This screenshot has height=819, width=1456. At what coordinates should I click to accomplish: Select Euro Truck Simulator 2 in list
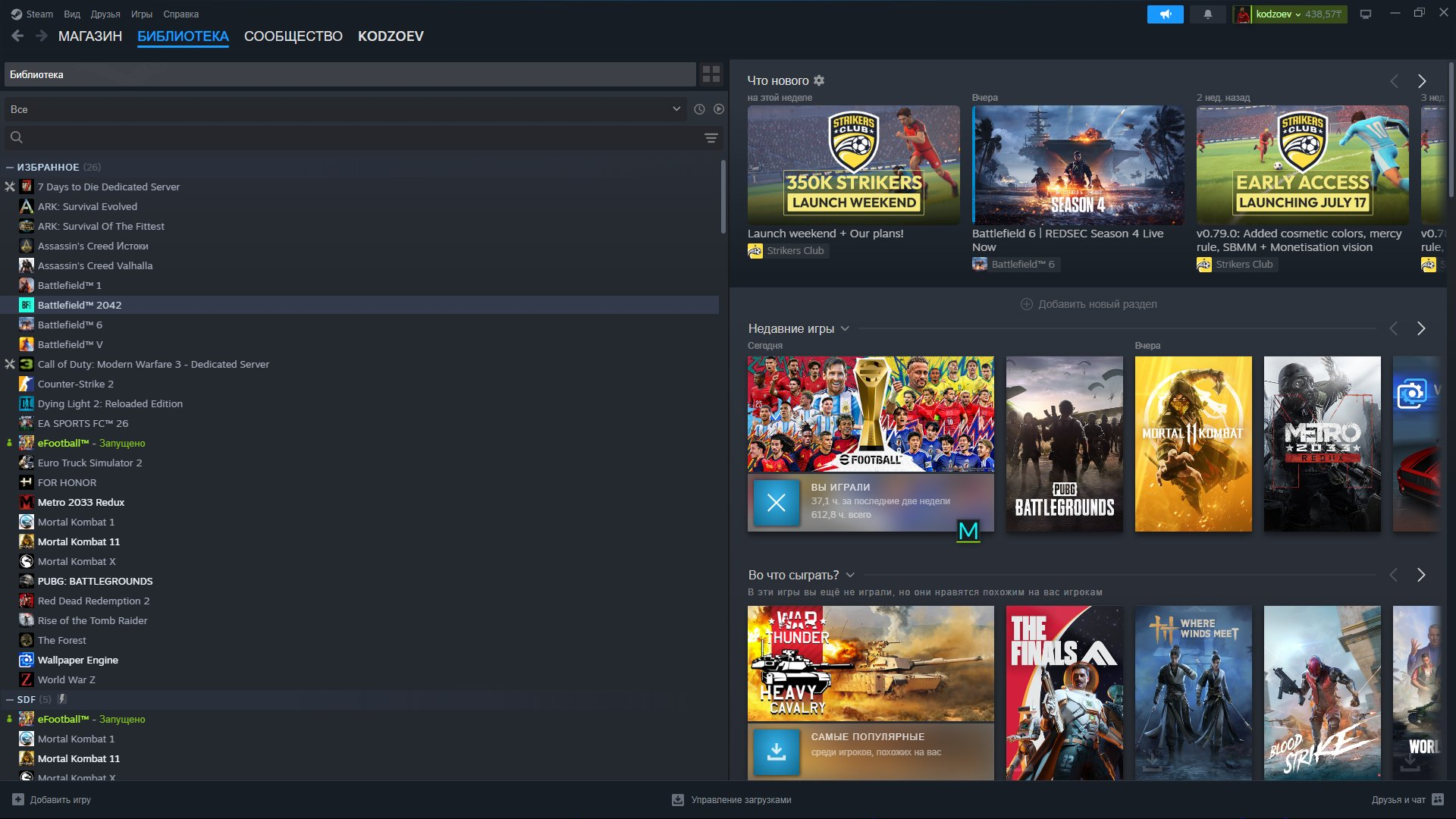(x=89, y=463)
